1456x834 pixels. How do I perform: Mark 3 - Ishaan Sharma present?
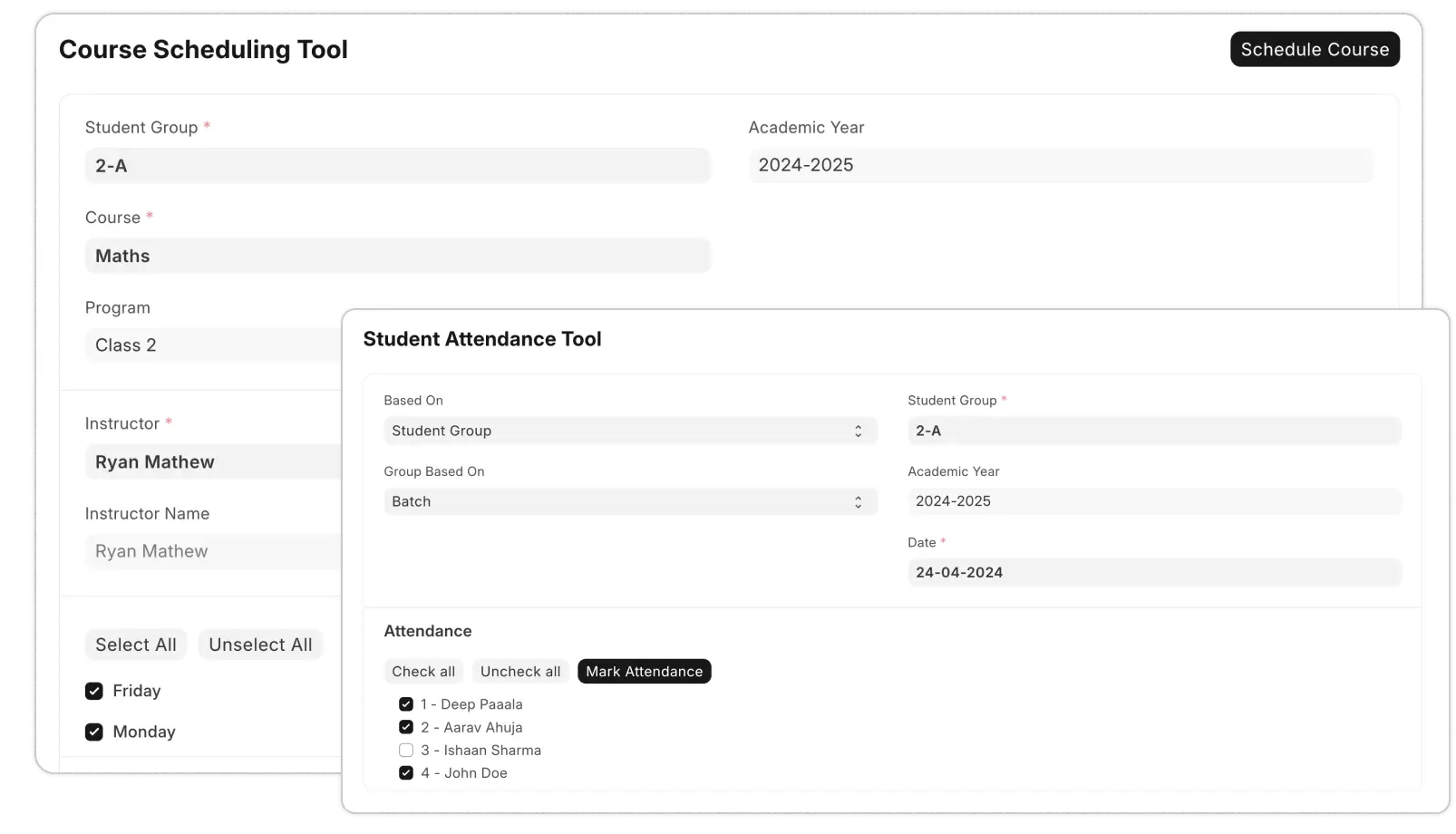point(406,751)
